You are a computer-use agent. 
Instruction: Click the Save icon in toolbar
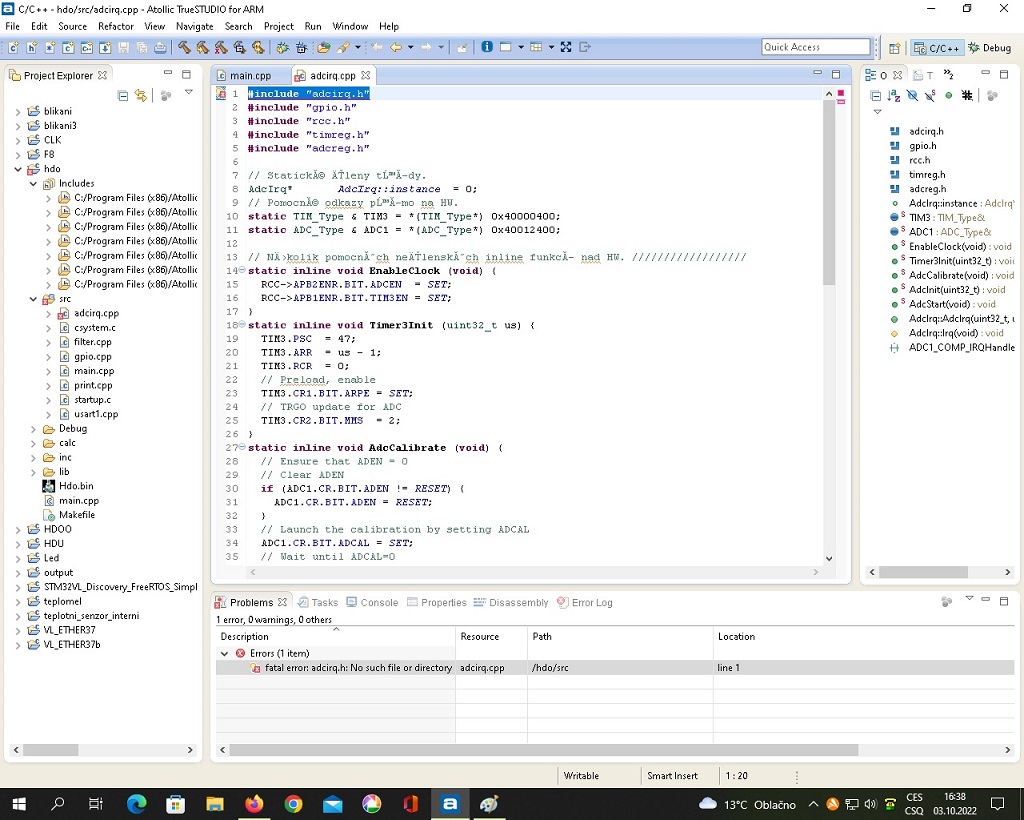coord(123,47)
